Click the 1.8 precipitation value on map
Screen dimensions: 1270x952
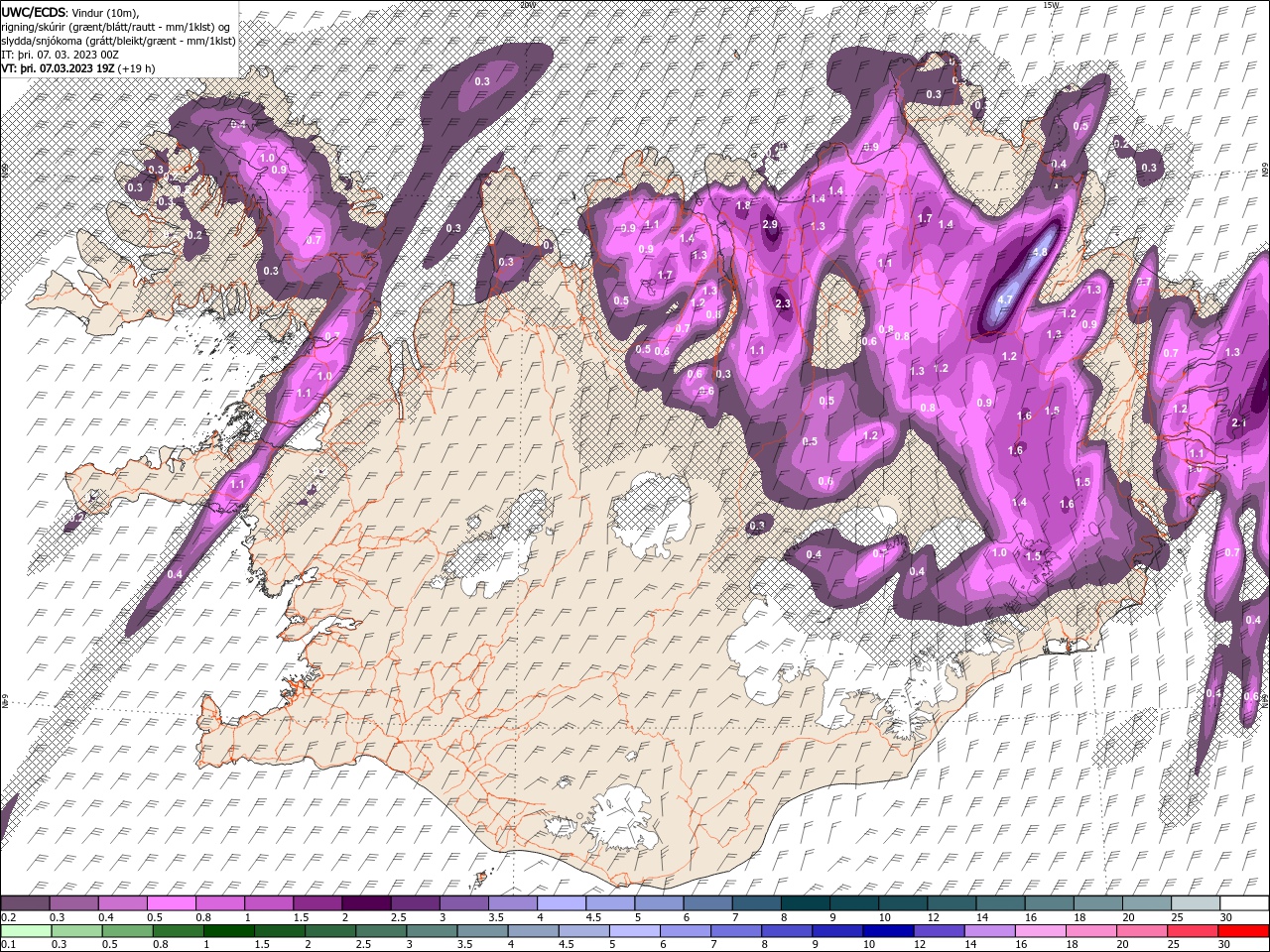[x=743, y=205]
